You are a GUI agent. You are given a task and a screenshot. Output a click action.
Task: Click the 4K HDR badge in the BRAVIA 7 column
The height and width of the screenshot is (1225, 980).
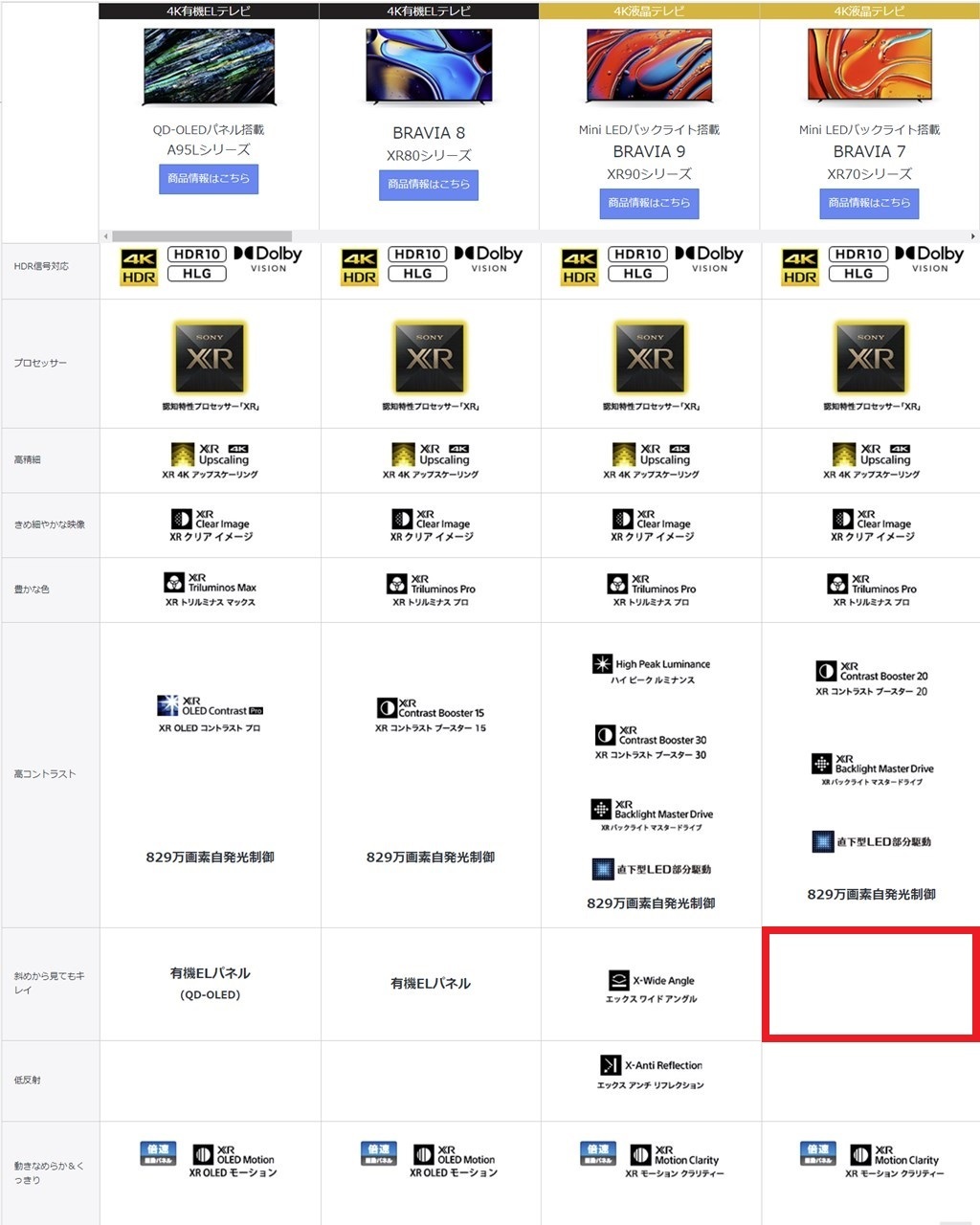800,268
